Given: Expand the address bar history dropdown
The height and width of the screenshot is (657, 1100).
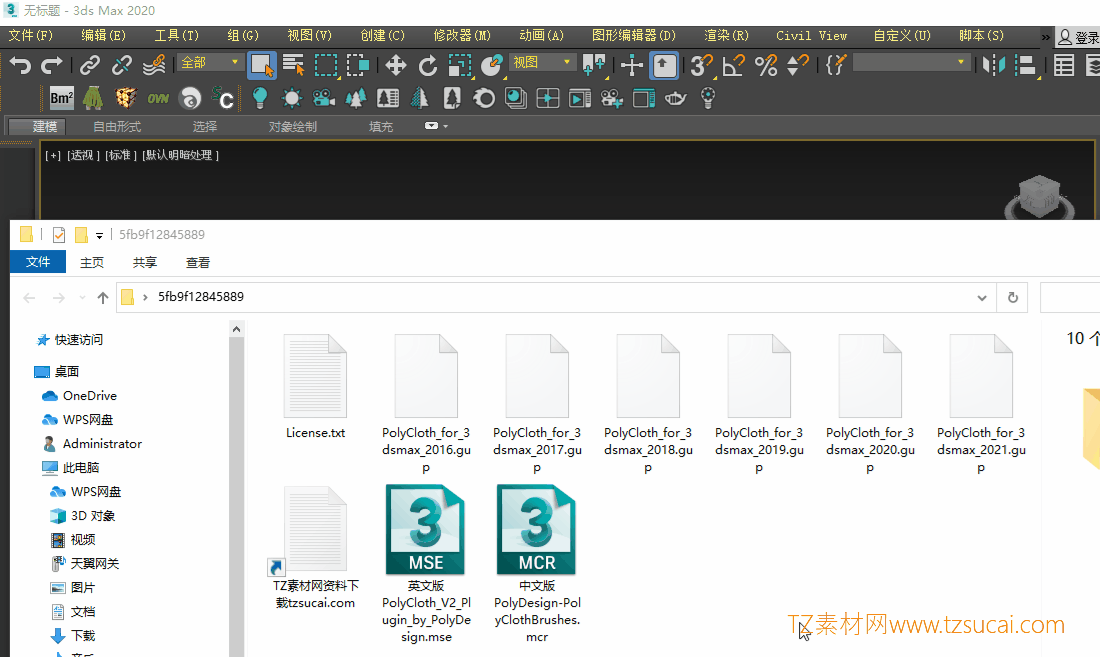Looking at the screenshot, I should point(981,298).
